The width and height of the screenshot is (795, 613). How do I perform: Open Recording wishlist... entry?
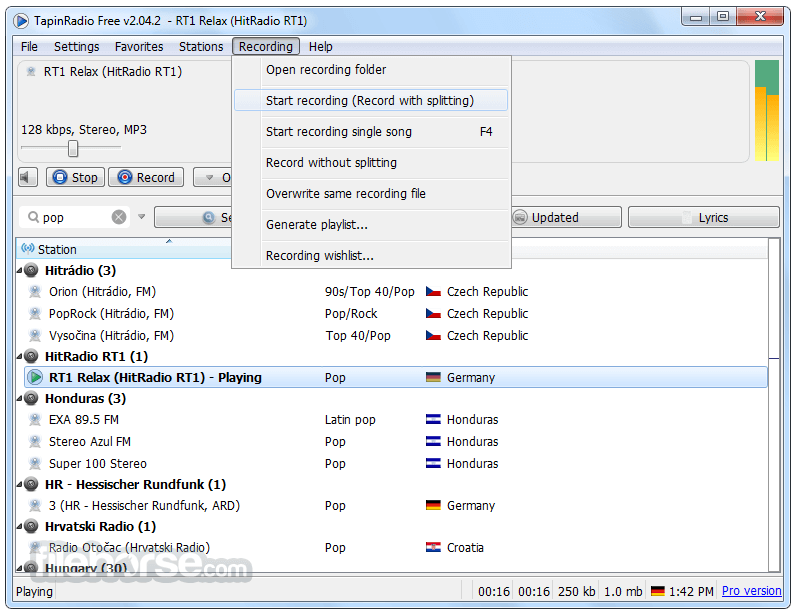(371, 255)
